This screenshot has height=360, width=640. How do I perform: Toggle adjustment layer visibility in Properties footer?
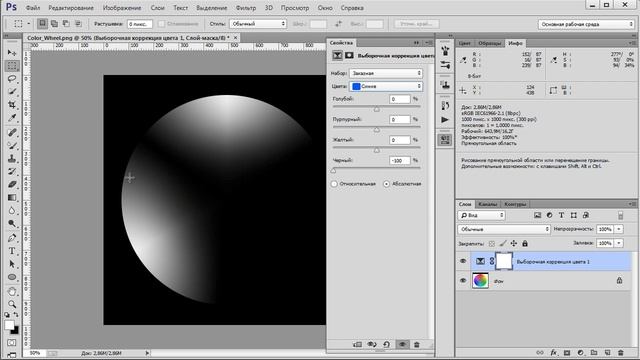point(402,344)
